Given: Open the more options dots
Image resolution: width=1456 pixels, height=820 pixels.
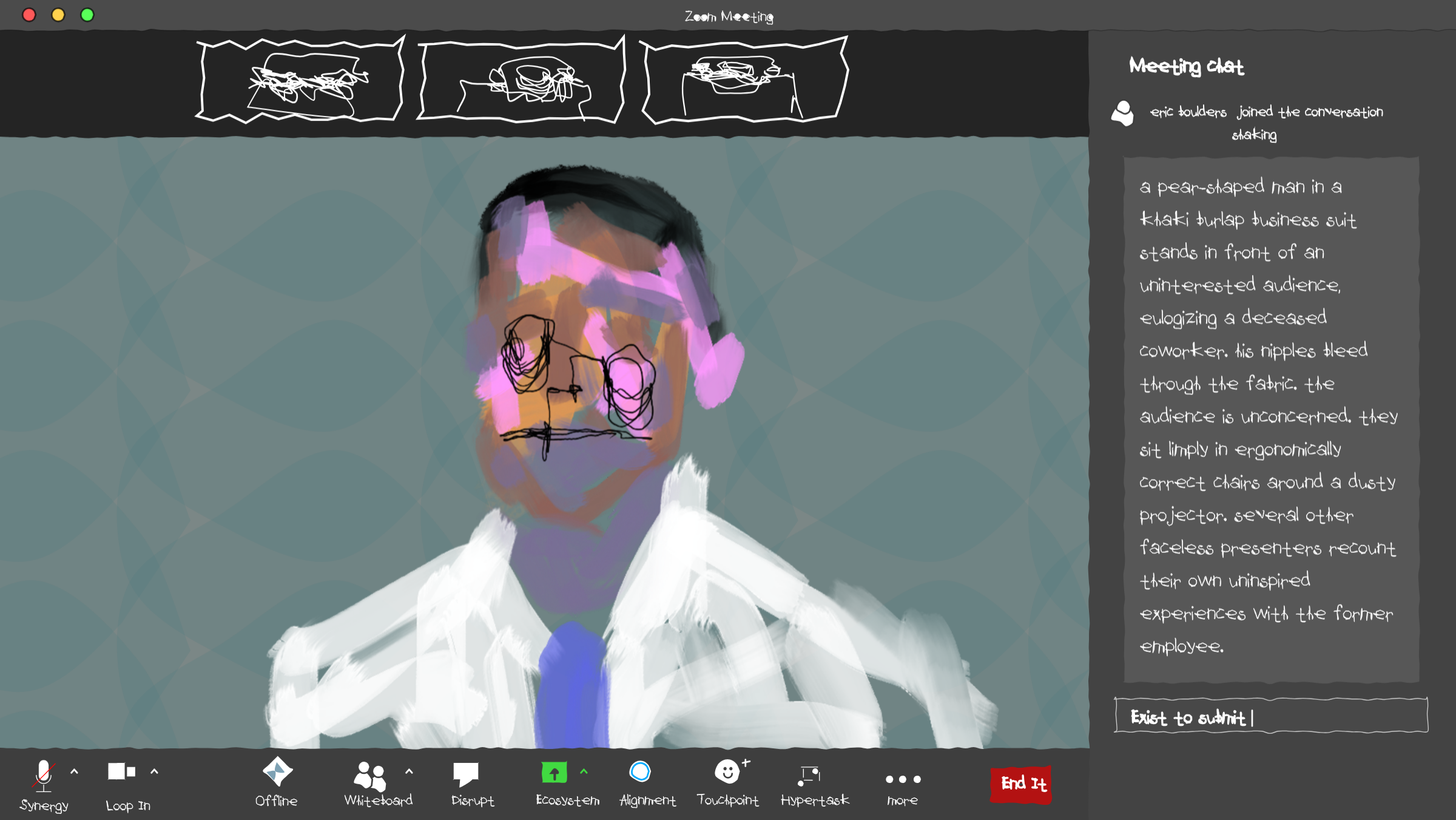Looking at the screenshot, I should [903, 779].
